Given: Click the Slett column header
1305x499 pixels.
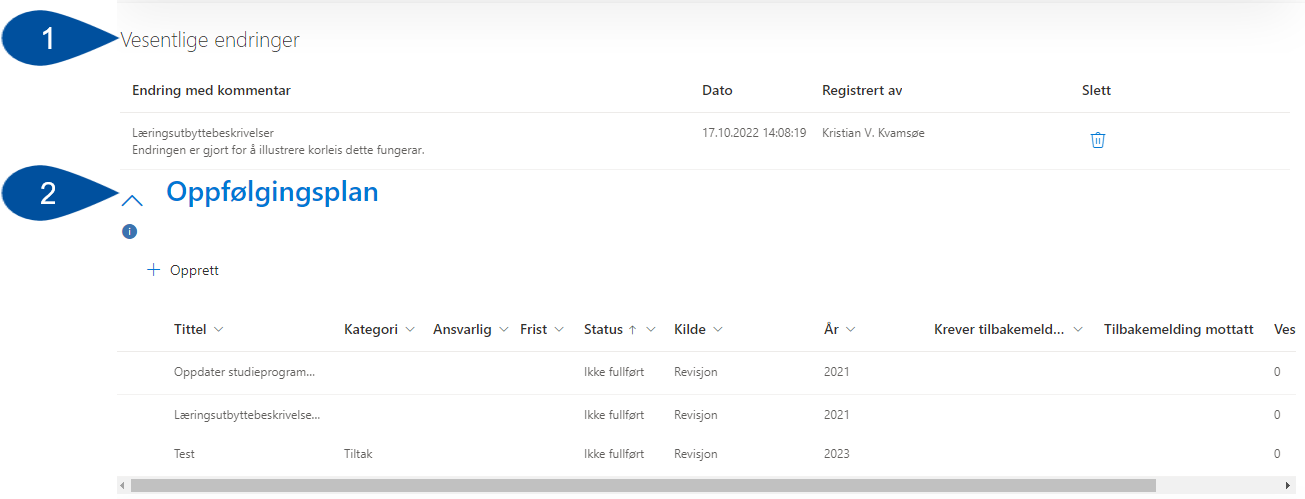Looking at the screenshot, I should coord(1096,91).
